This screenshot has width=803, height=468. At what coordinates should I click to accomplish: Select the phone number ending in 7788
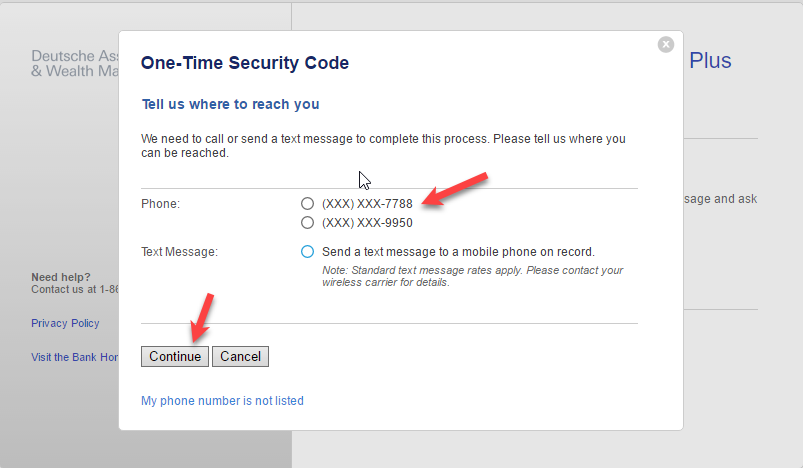pos(307,204)
